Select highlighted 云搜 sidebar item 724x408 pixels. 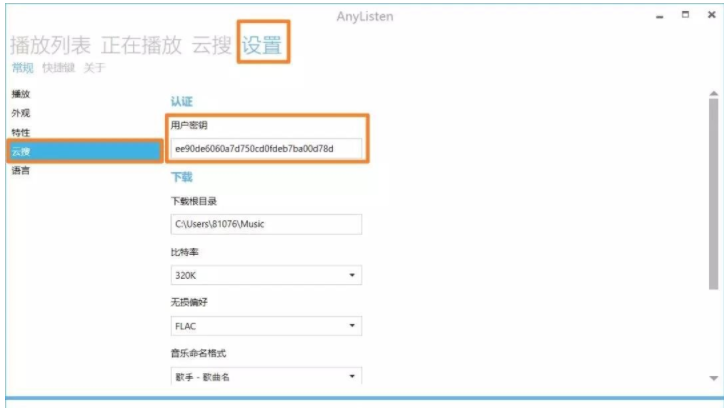[x=85, y=151]
